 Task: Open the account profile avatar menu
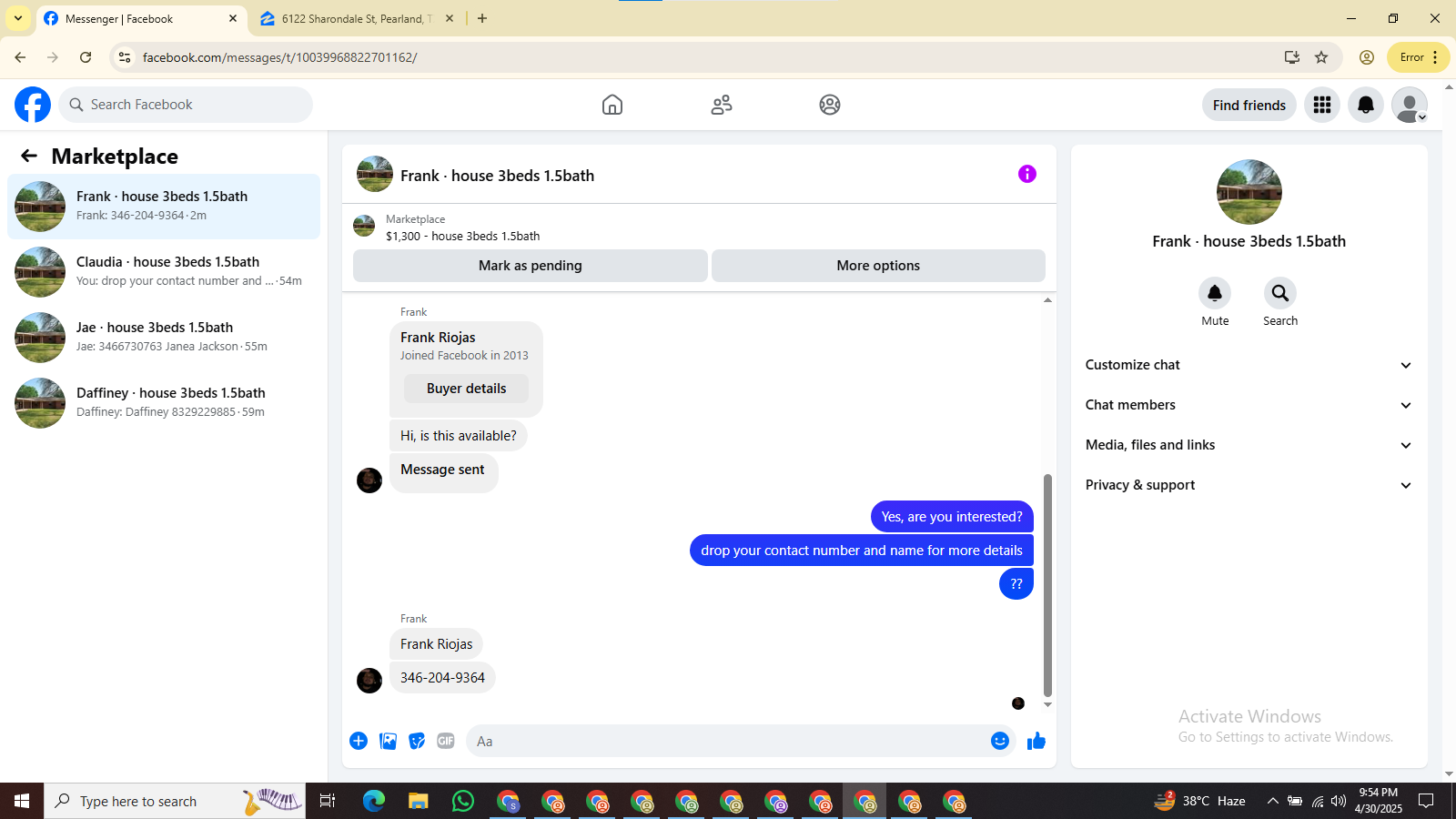coord(1410,105)
